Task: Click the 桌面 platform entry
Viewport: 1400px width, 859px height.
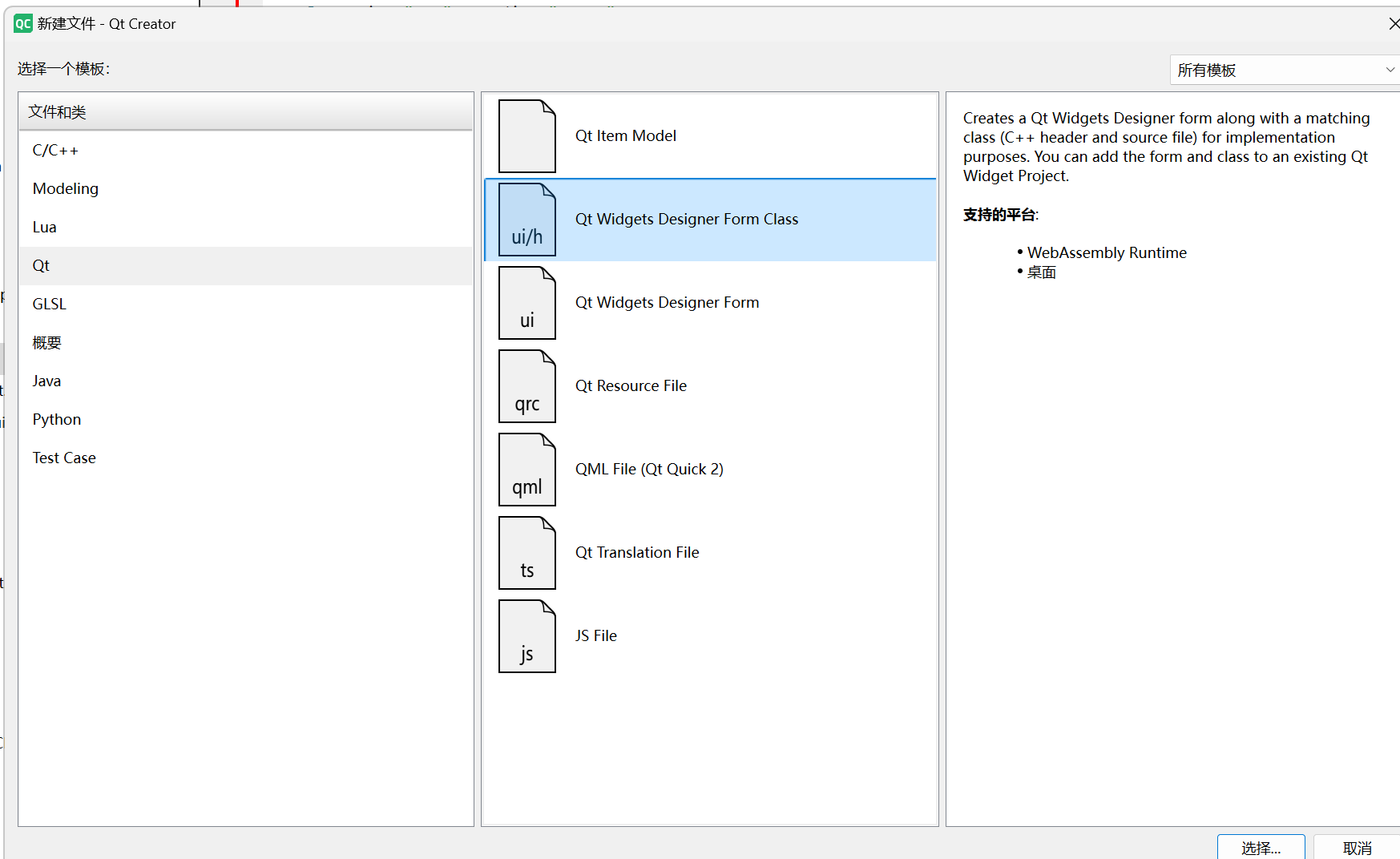Action: click(1042, 272)
